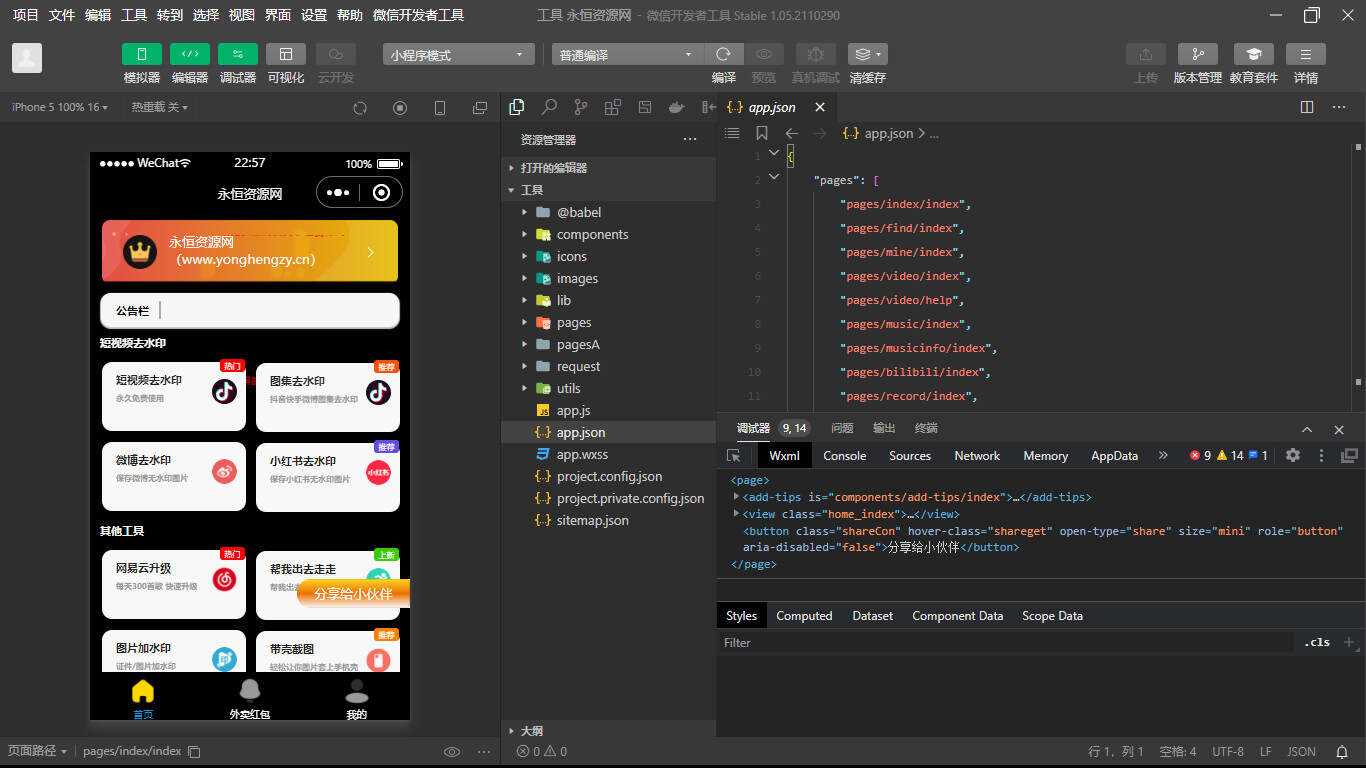Switch to the Network tab in debugger
This screenshot has height=768, width=1366.
976,455
